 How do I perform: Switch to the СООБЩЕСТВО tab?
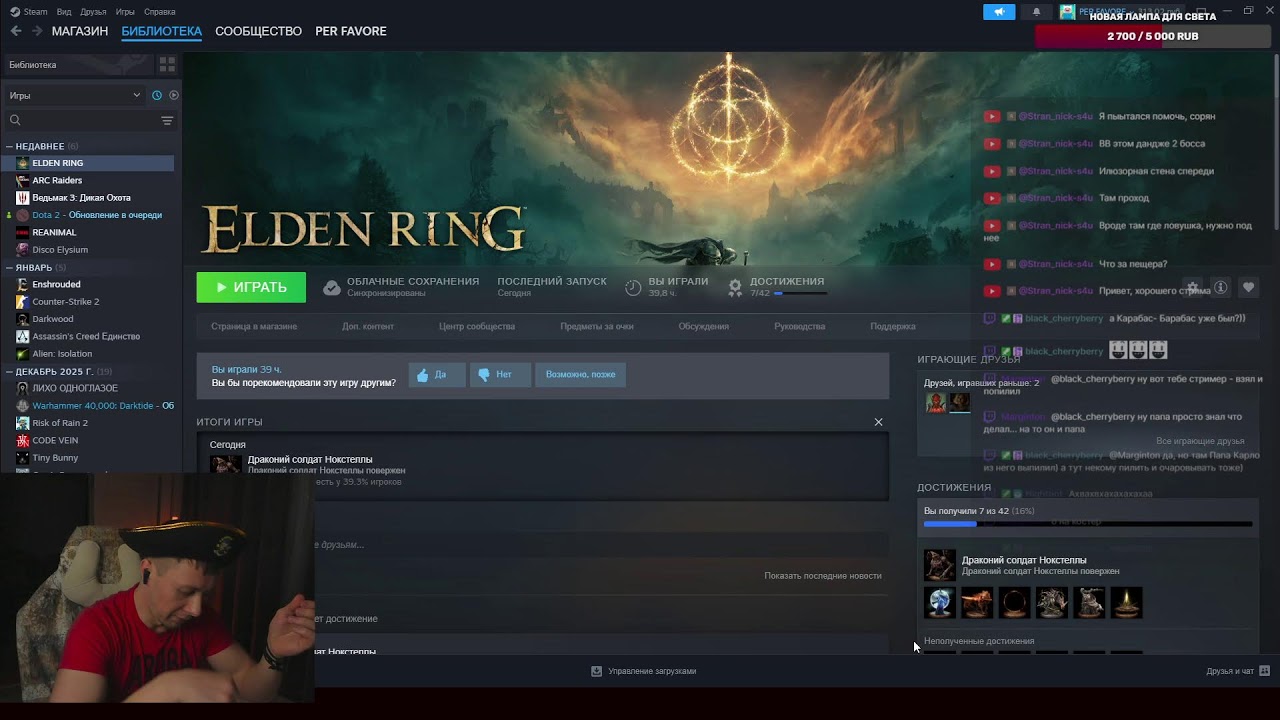258,31
